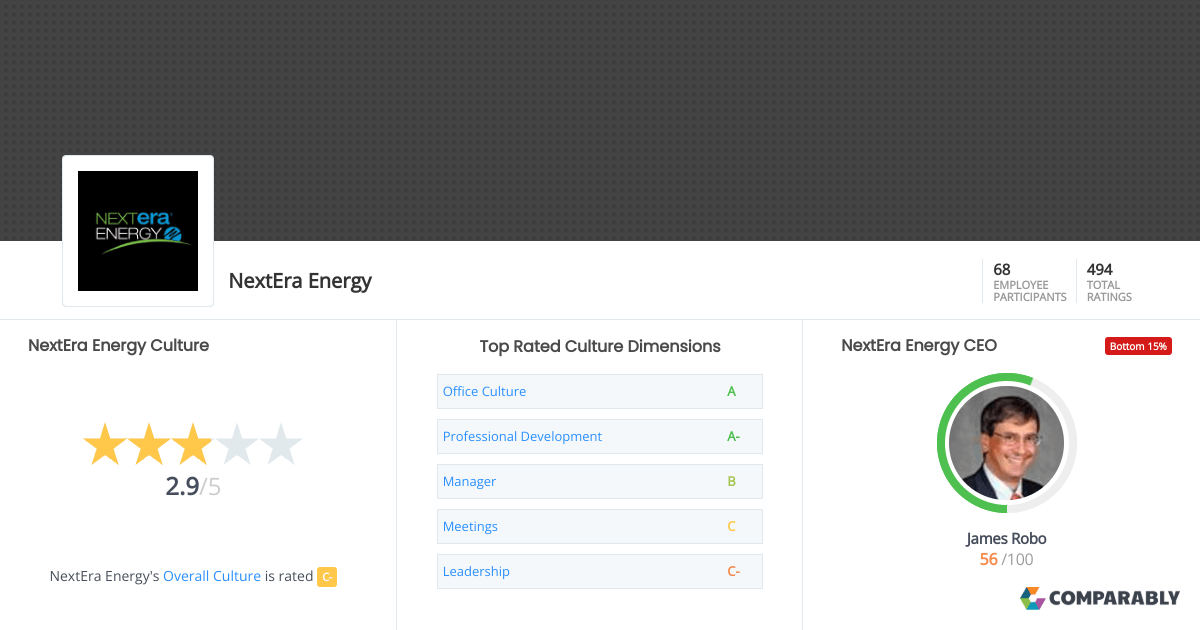Viewport: 1200px width, 630px height.
Task: Click the third gold rating star
Action: tap(192, 445)
